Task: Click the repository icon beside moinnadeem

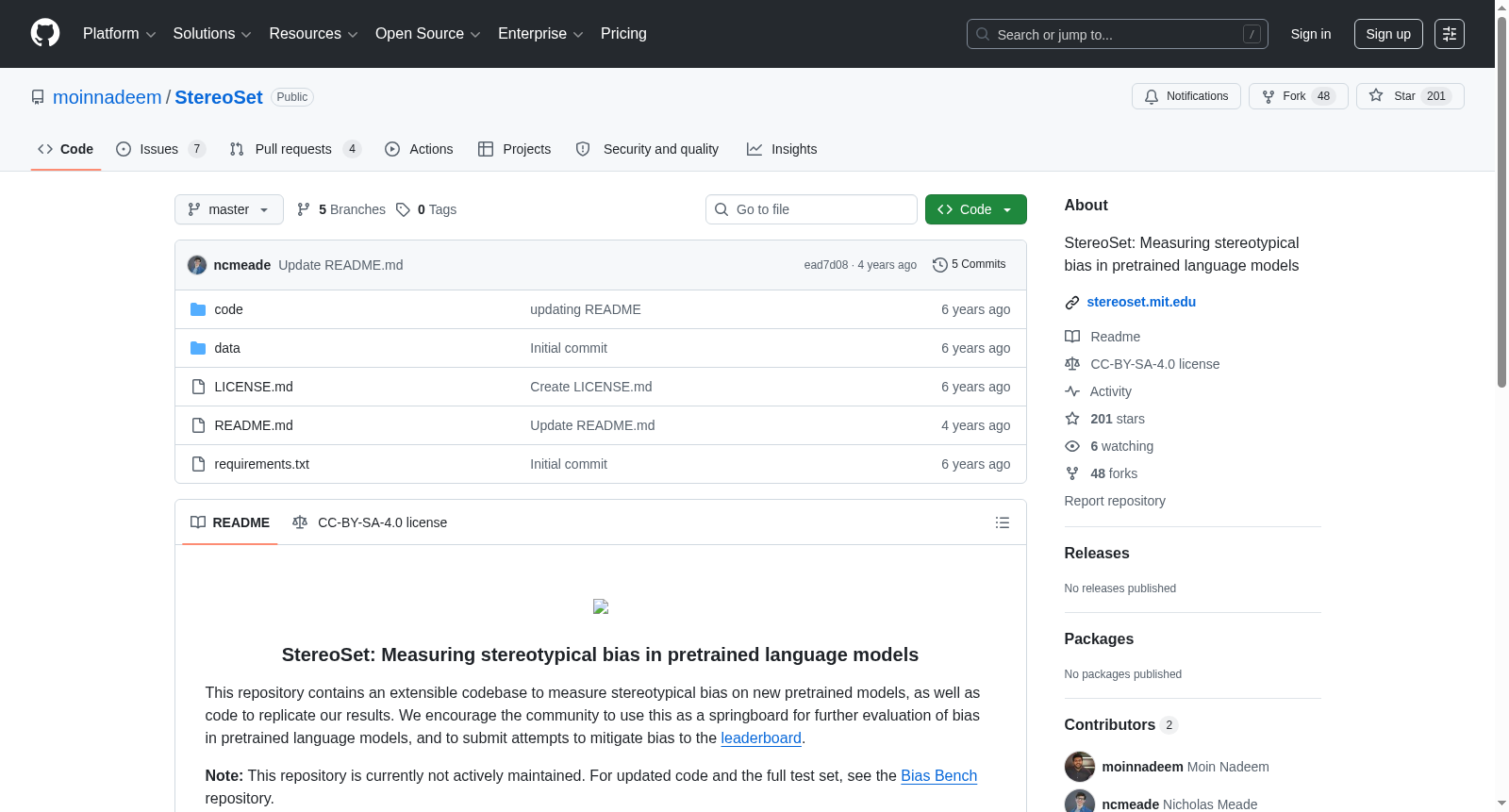Action: tap(38, 97)
